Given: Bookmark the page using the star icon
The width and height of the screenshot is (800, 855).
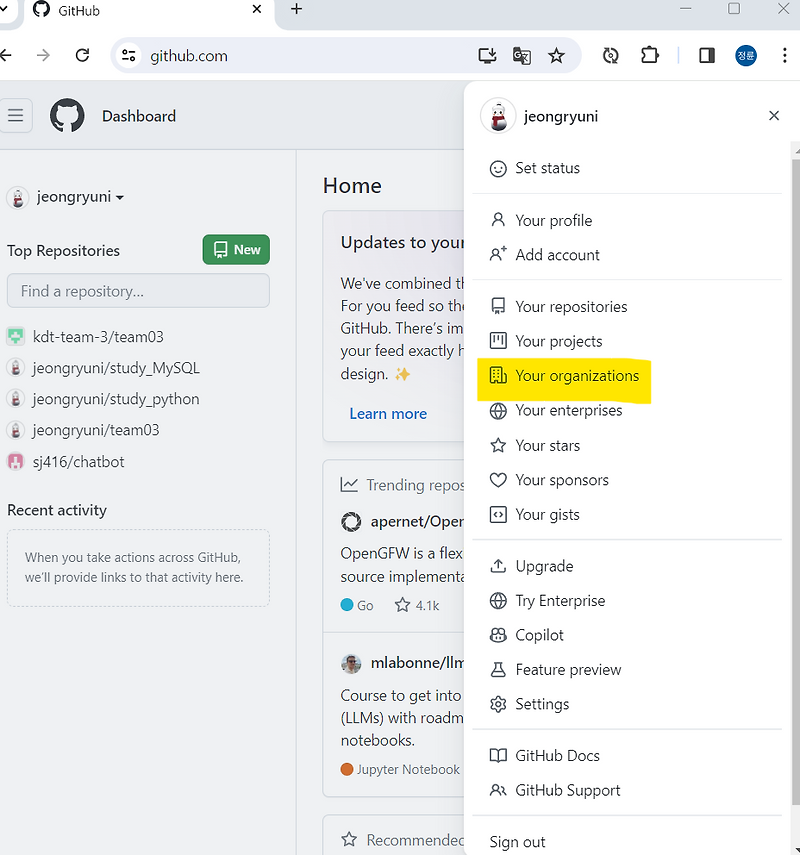Looking at the screenshot, I should (558, 57).
